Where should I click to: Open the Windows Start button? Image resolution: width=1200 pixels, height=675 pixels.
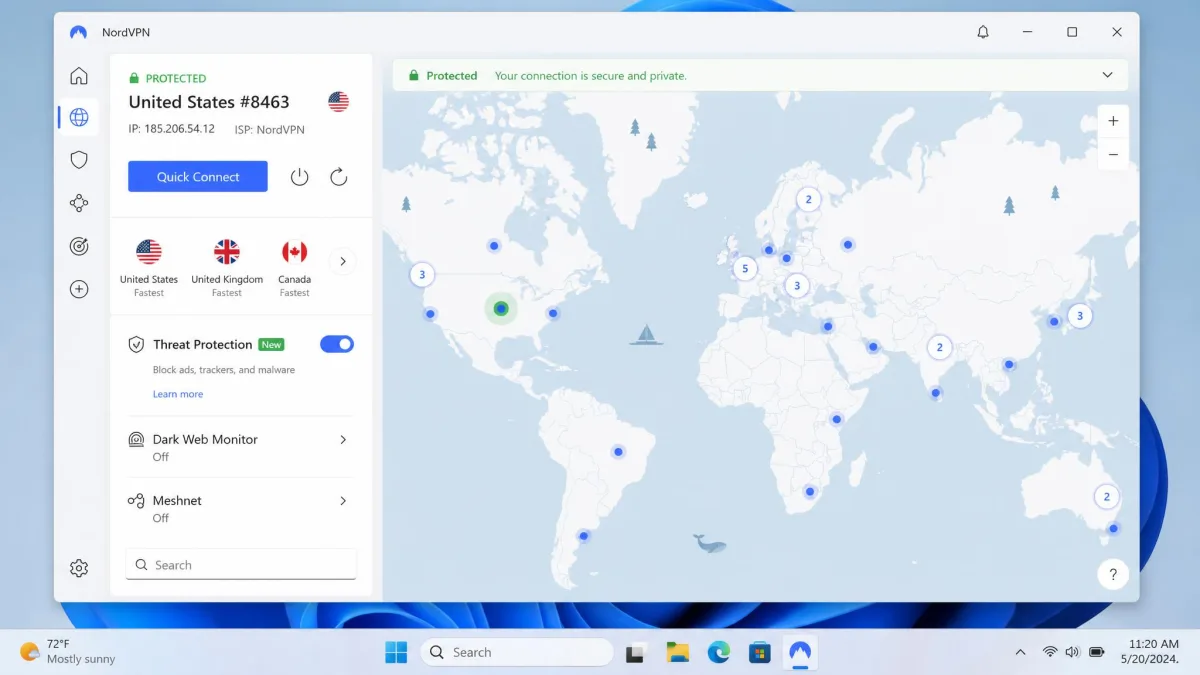pos(396,652)
